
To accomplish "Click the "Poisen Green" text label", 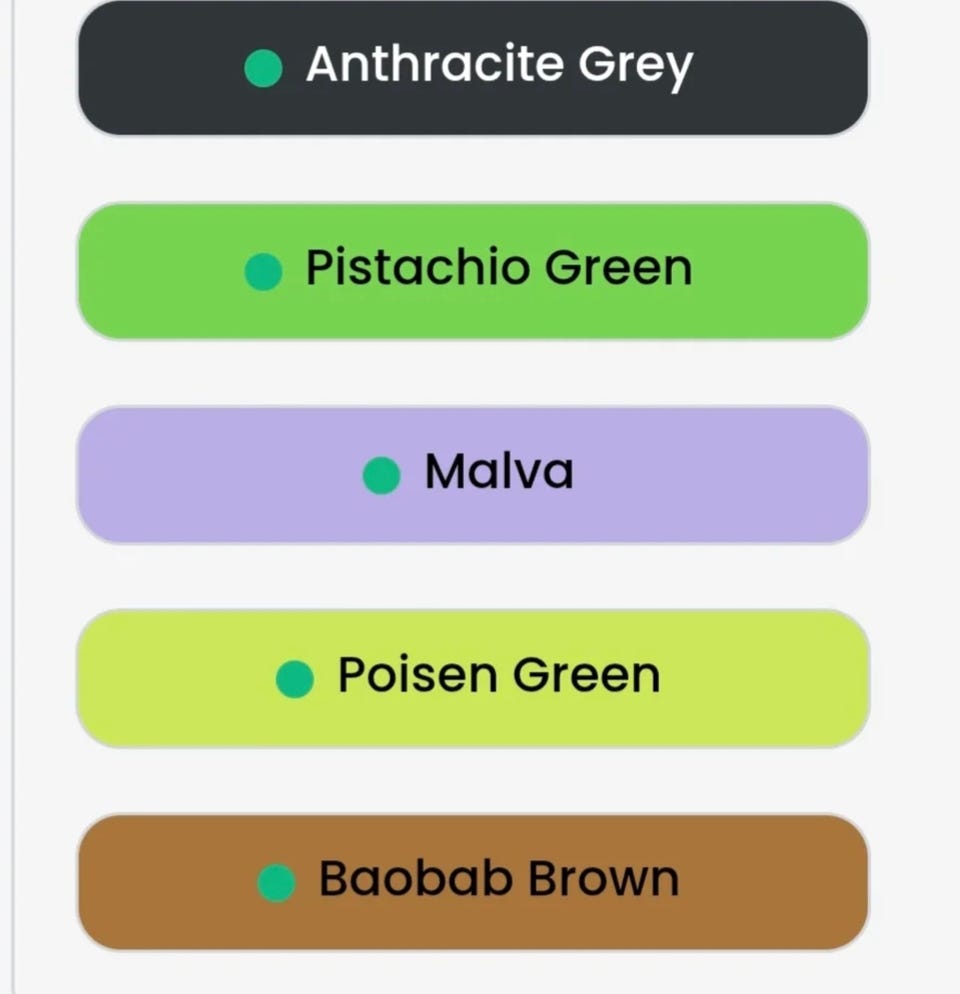I will tap(499, 676).
